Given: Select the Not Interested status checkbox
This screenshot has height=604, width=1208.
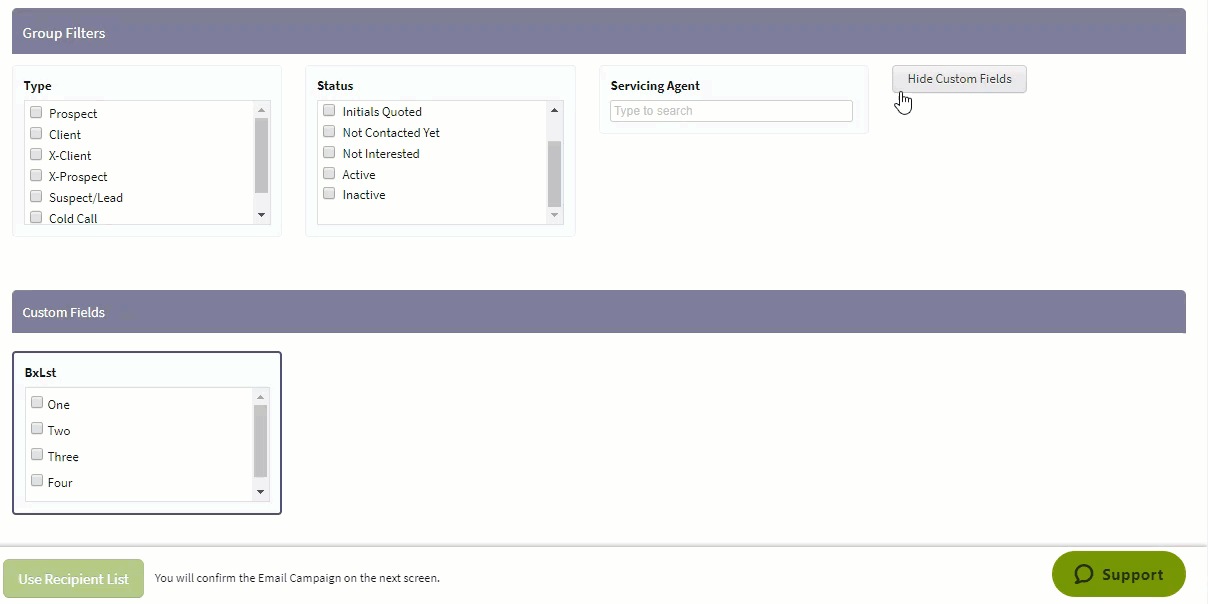Looking at the screenshot, I should [x=329, y=153].
